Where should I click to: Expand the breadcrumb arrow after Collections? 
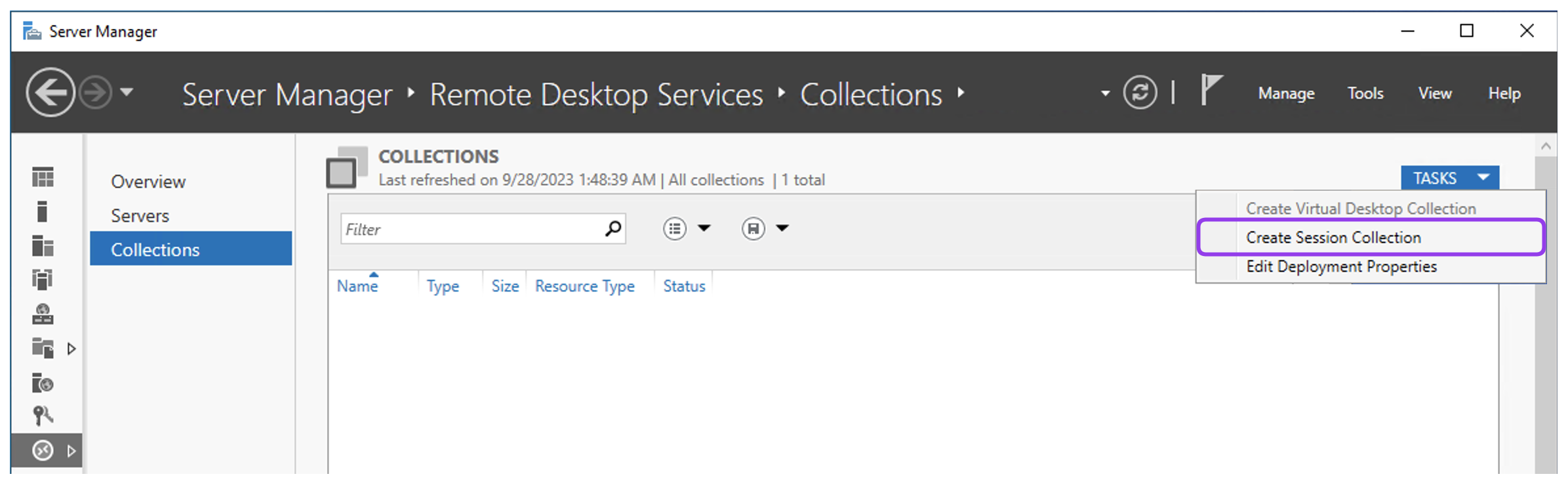click(961, 93)
